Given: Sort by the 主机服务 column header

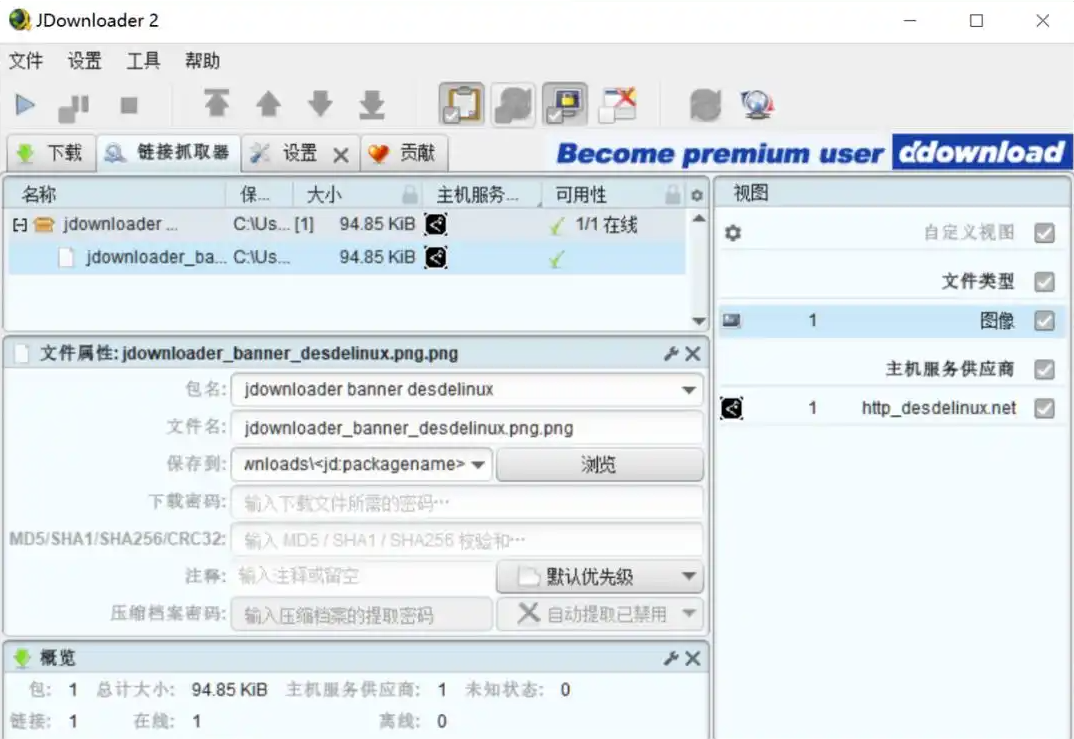Looking at the screenshot, I should pos(482,195).
